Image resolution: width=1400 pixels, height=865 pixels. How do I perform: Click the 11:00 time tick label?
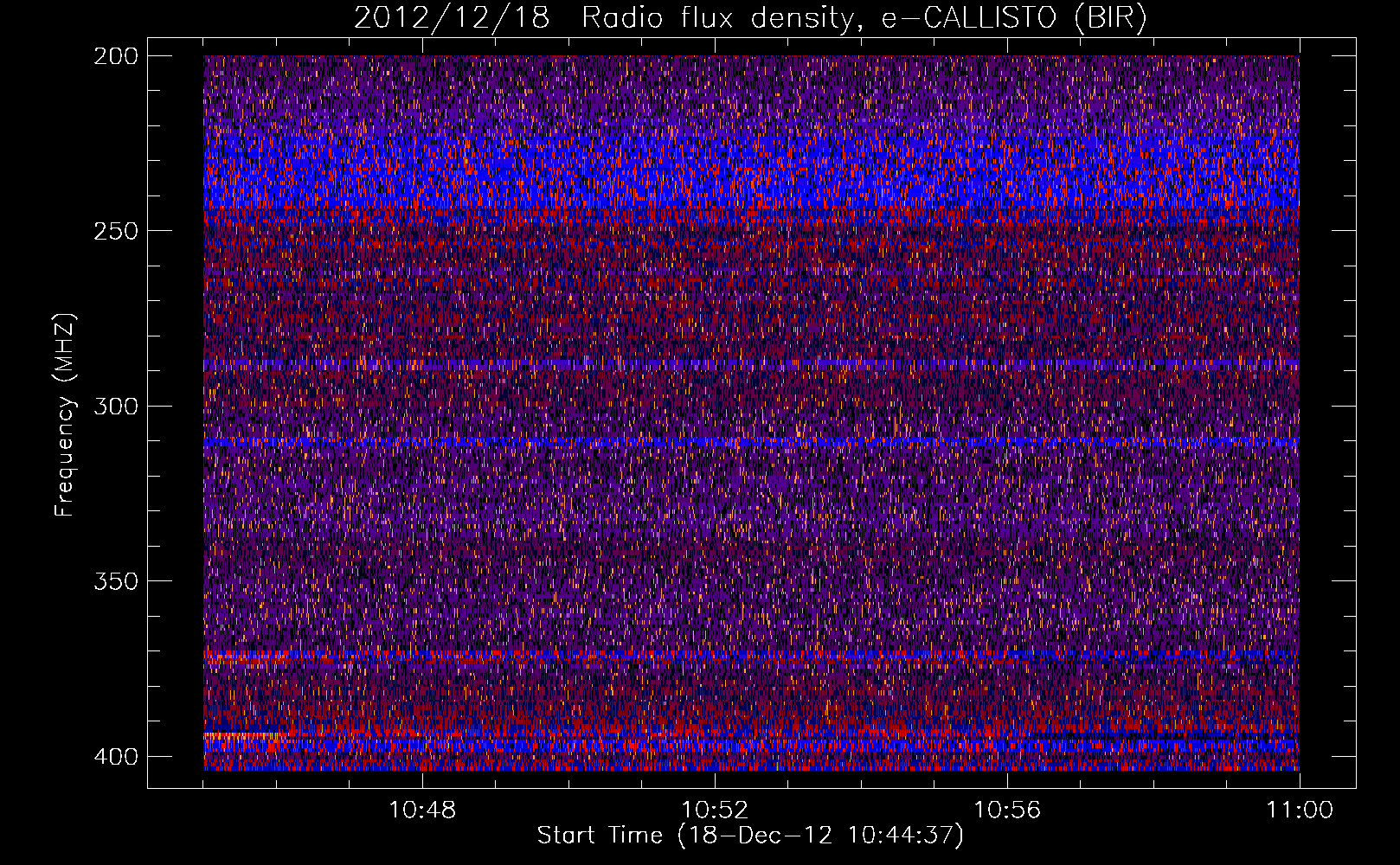(x=1300, y=811)
